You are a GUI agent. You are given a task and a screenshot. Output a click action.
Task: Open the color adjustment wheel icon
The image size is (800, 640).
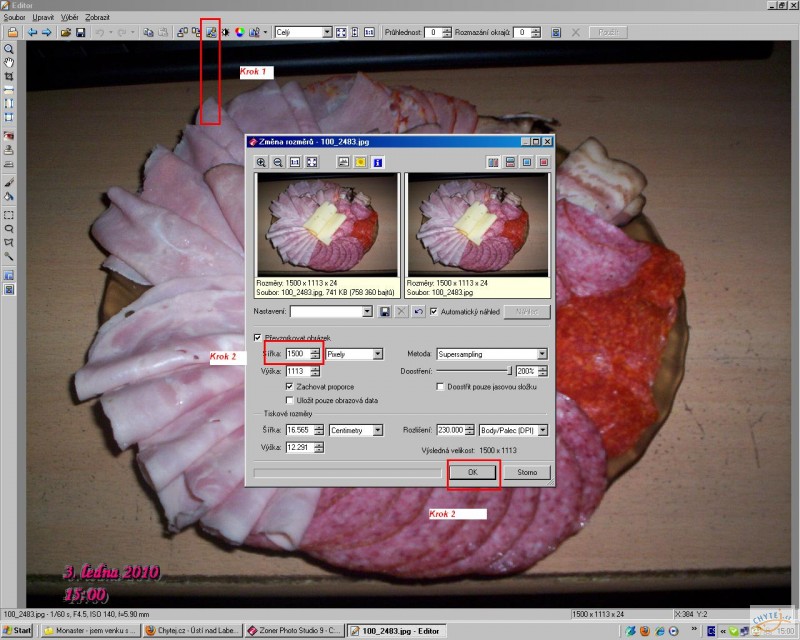pyautogui.click(x=239, y=33)
